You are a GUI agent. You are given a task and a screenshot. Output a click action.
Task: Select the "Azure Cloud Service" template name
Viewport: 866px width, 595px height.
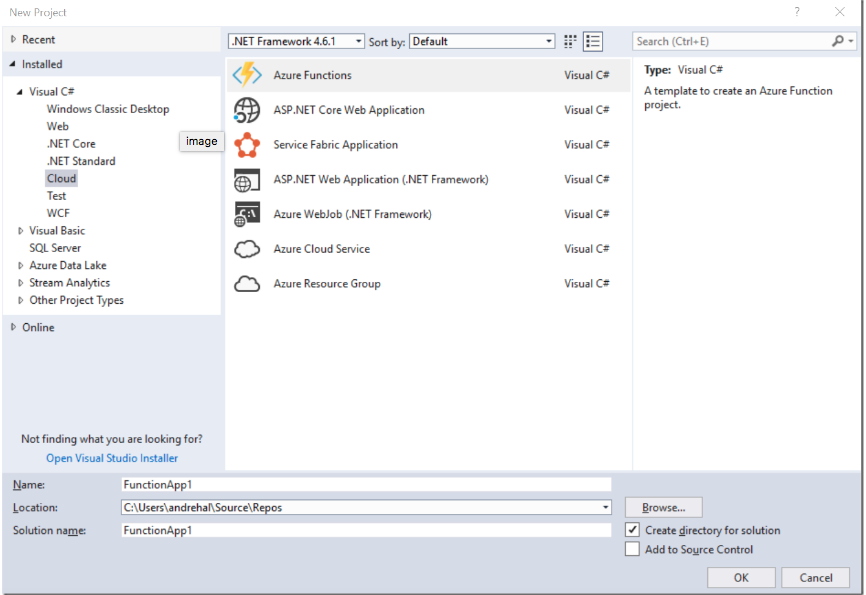[322, 249]
